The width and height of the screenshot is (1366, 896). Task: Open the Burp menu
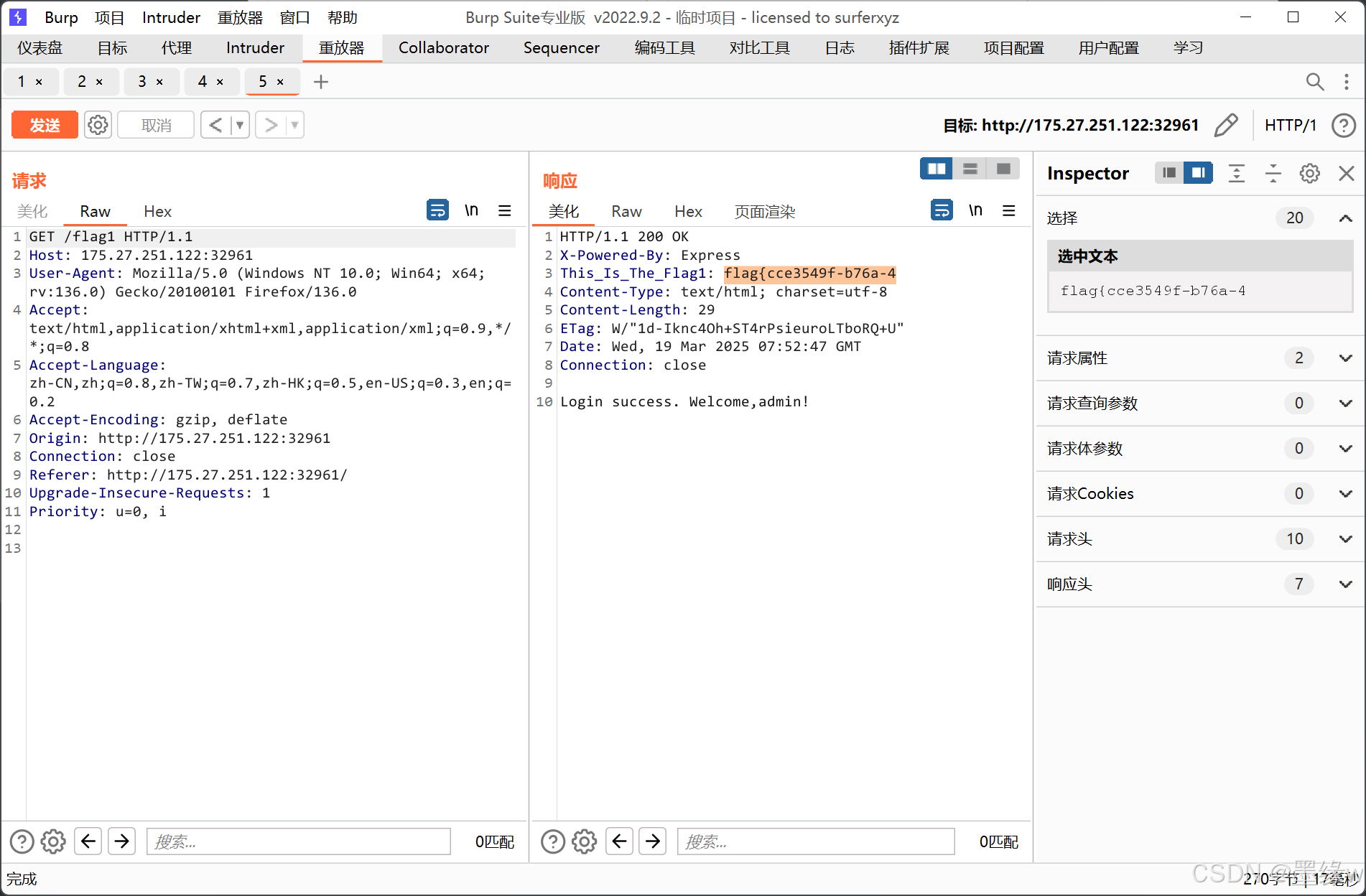click(61, 17)
